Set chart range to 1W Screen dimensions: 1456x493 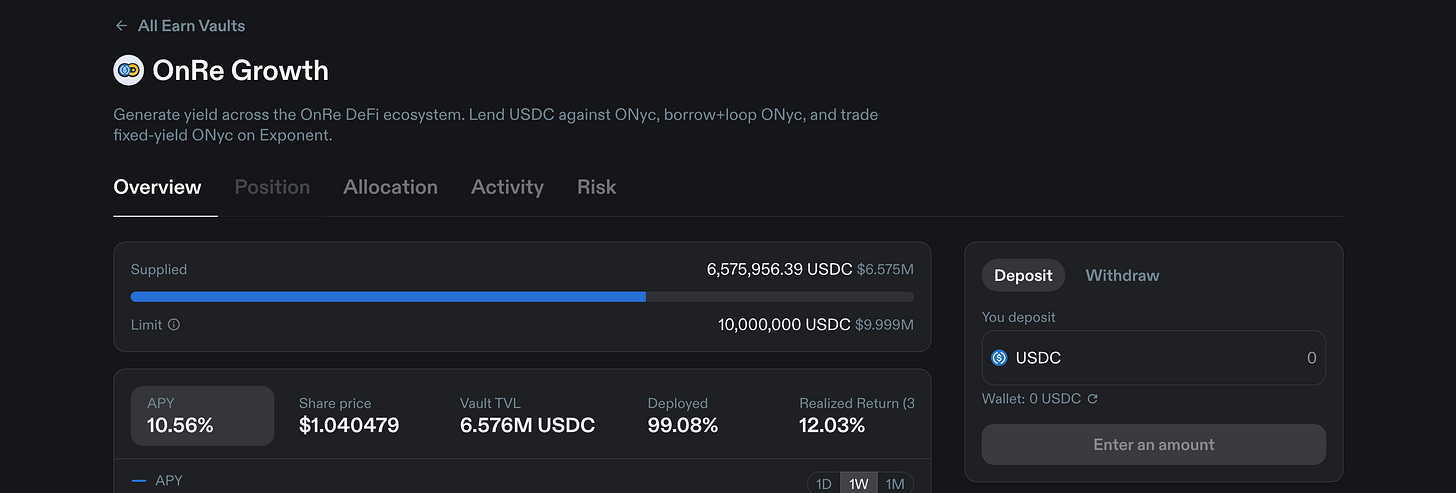(x=859, y=484)
